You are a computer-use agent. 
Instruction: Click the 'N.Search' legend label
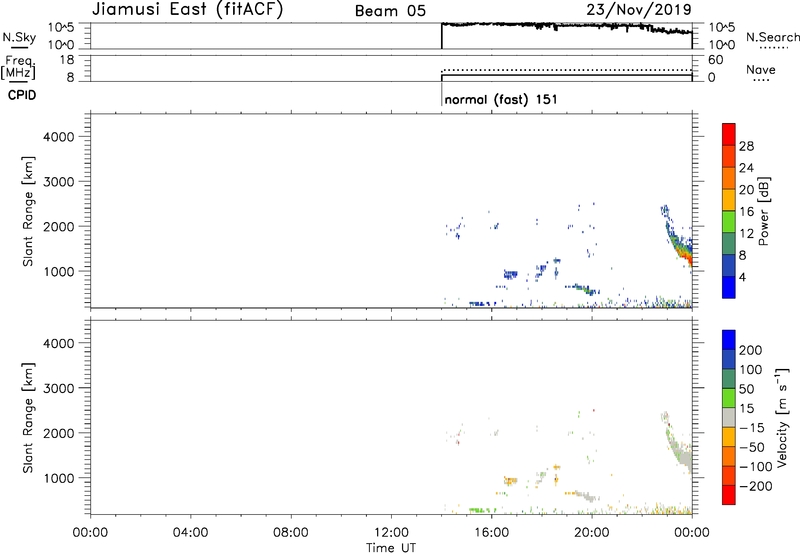click(x=773, y=37)
